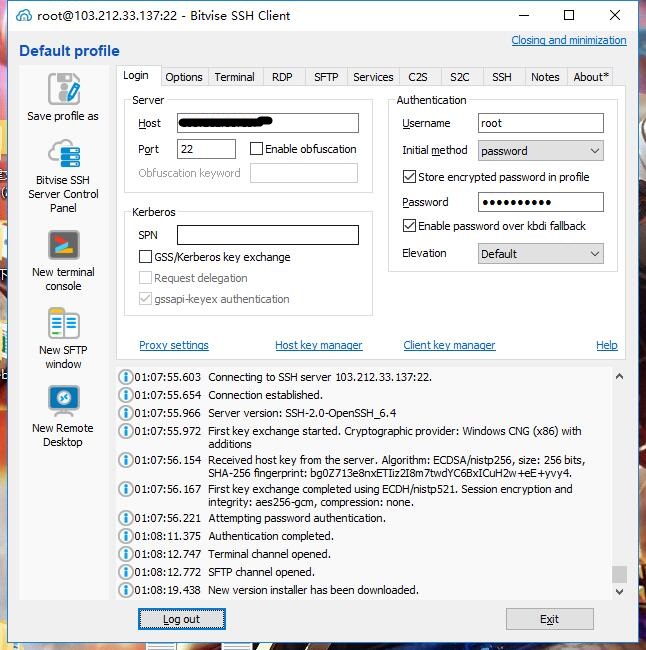Switch to the SFTP tab
646x650 pixels.
click(326, 77)
